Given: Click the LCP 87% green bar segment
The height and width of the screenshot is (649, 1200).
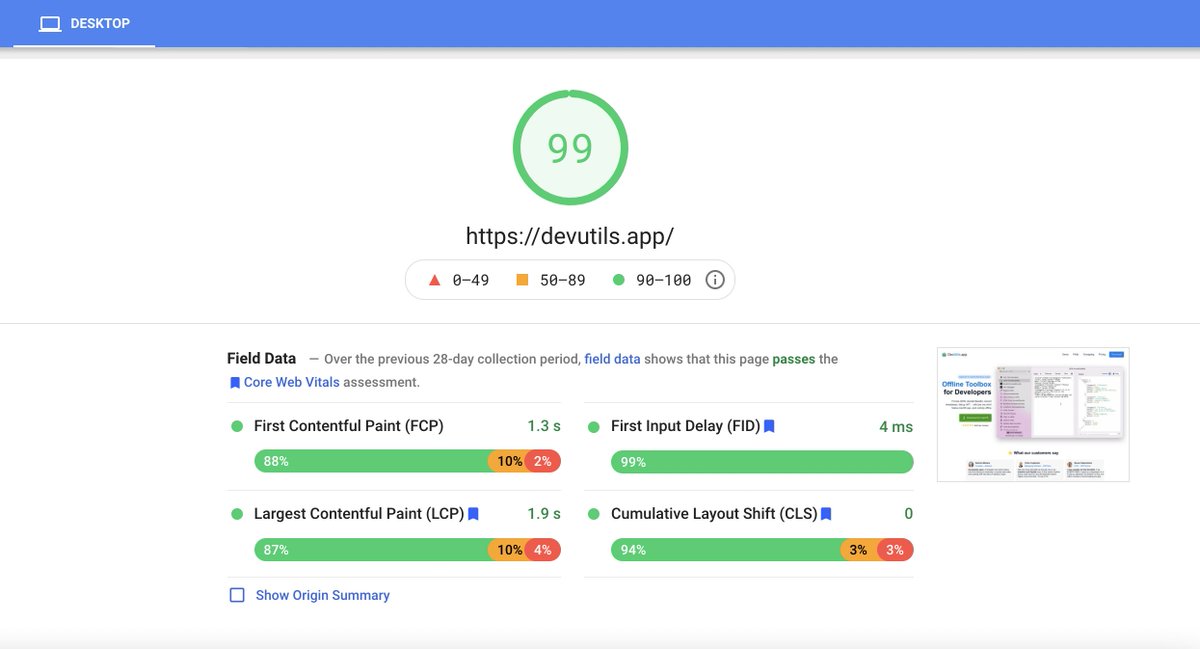Looking at the screenshot, I should point(371,549).
